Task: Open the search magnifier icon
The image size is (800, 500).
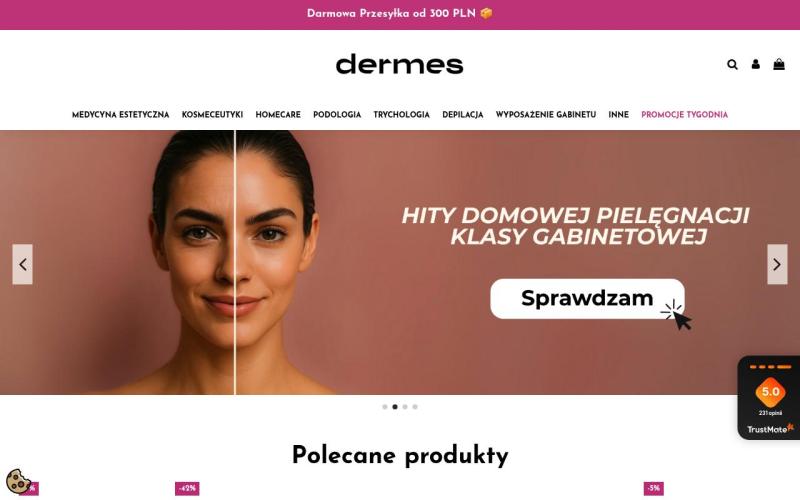Action: tap(732, 64)
